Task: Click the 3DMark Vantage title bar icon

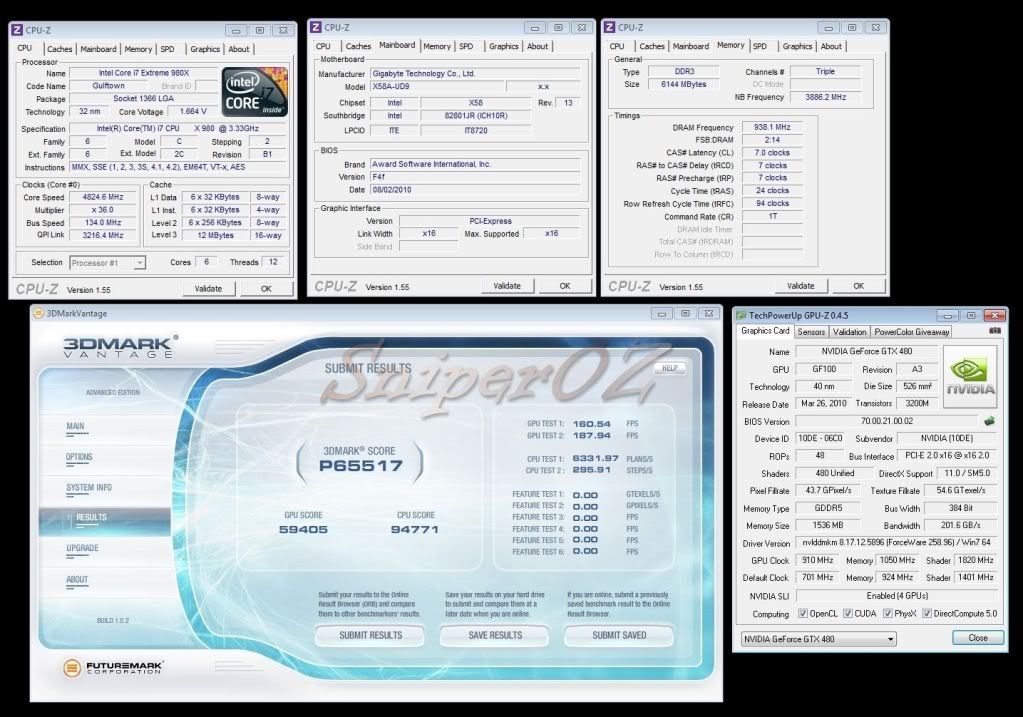Action: point(39,313)
